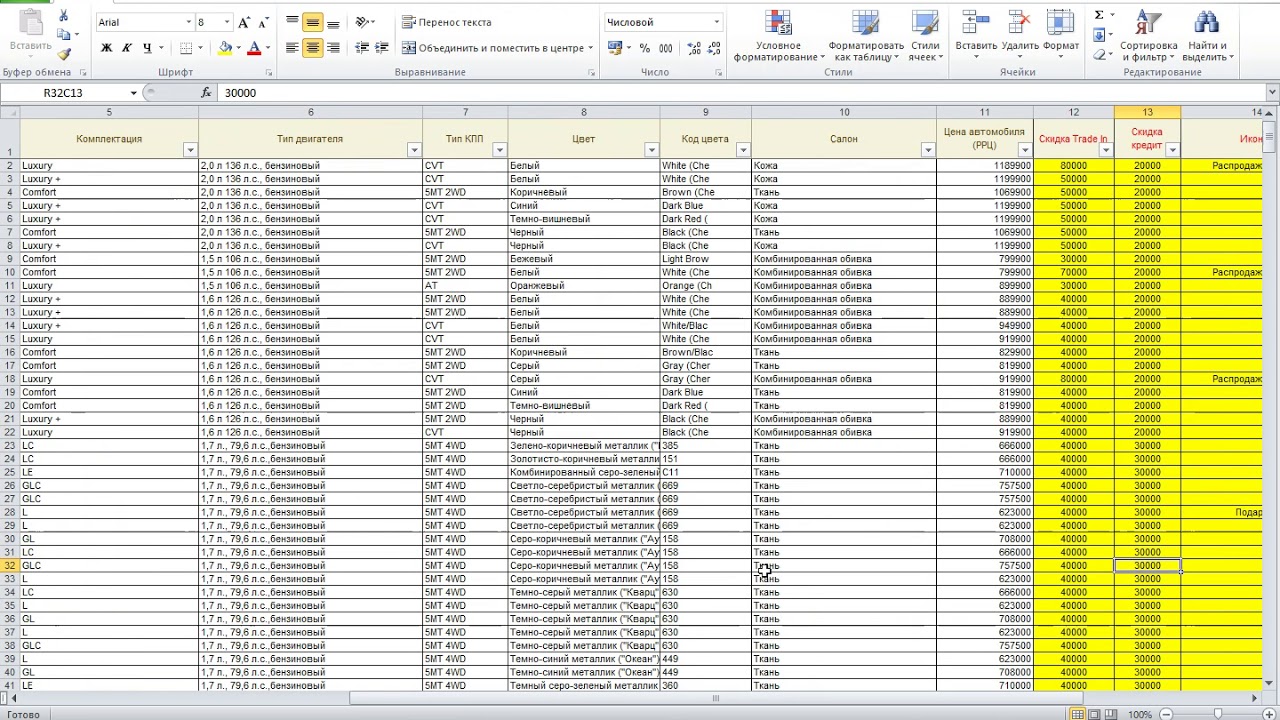Align cell content to bottom
Image resolution: width=1280 pixels, height=720 pixels.
(x=333, y=22)
